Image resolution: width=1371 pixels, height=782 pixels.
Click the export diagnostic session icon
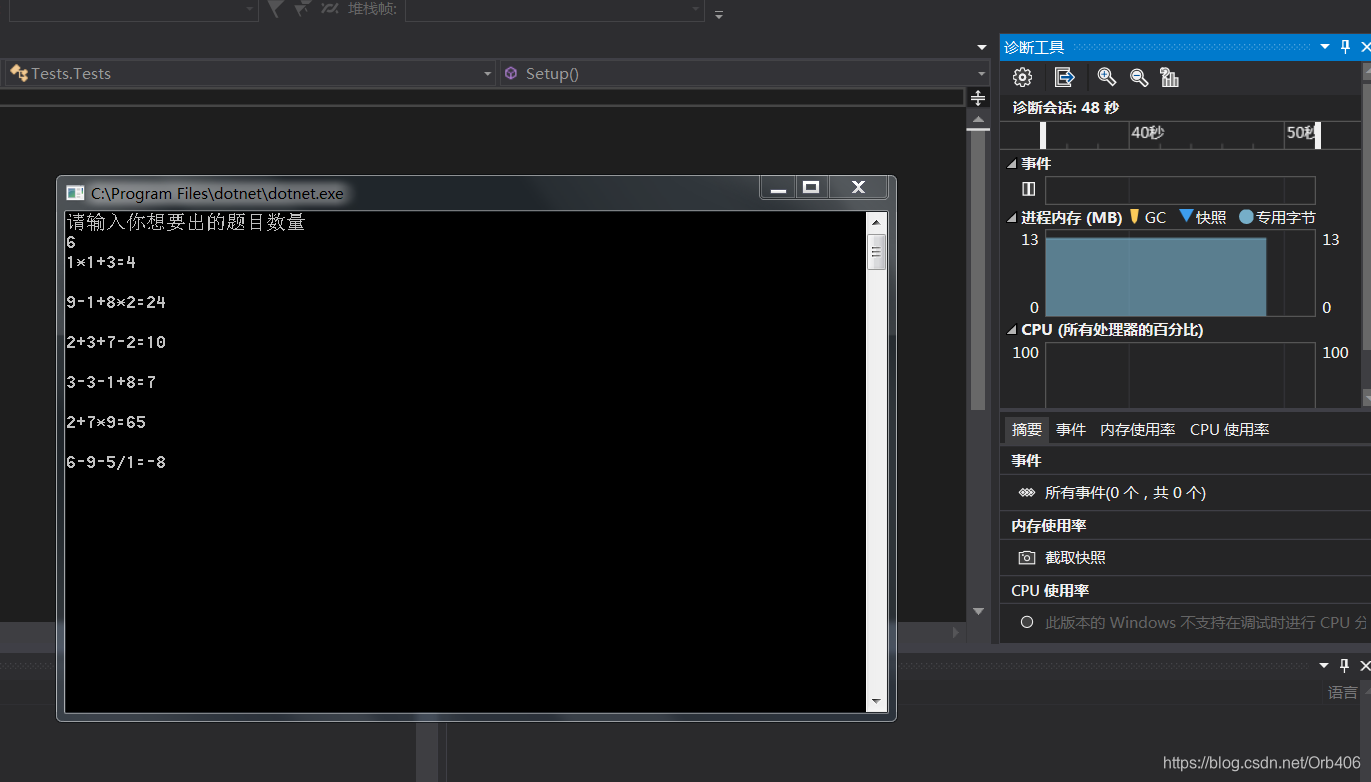tap(1065, 77)
